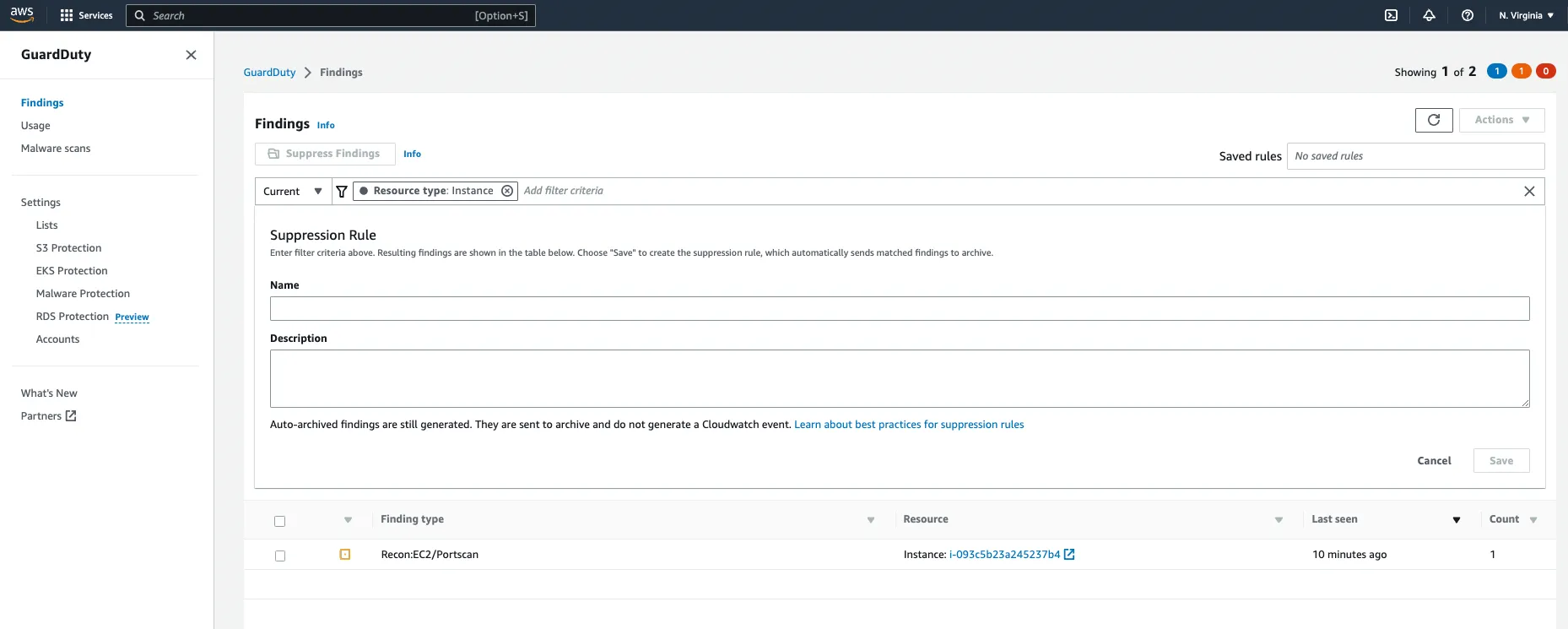Image resolution: width=1568 pixels, height=629 pixels.
Task: Open What's New page
Action: [x=49, y=393]
